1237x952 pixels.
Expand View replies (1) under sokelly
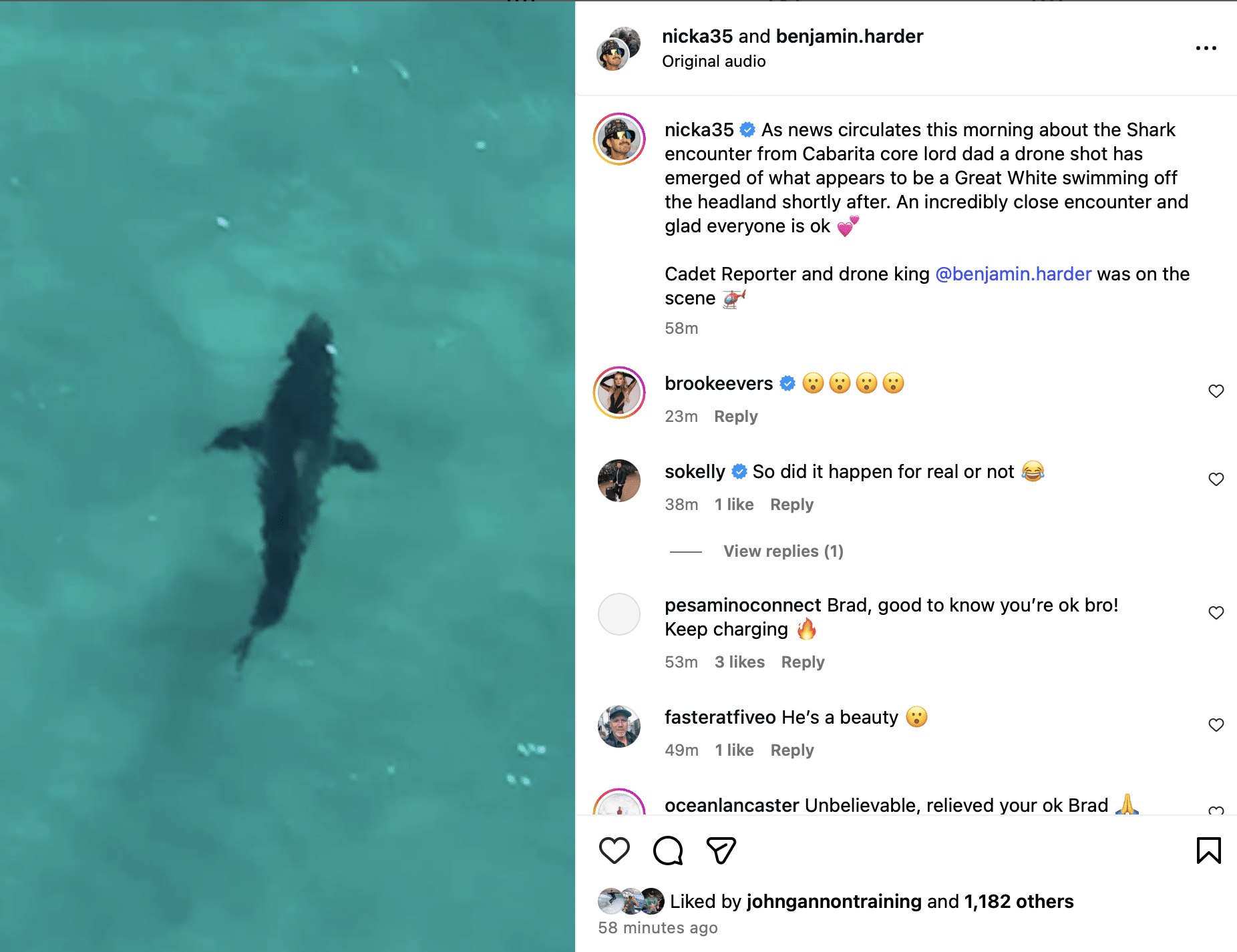pyautogui.click(x=783, y=551)
